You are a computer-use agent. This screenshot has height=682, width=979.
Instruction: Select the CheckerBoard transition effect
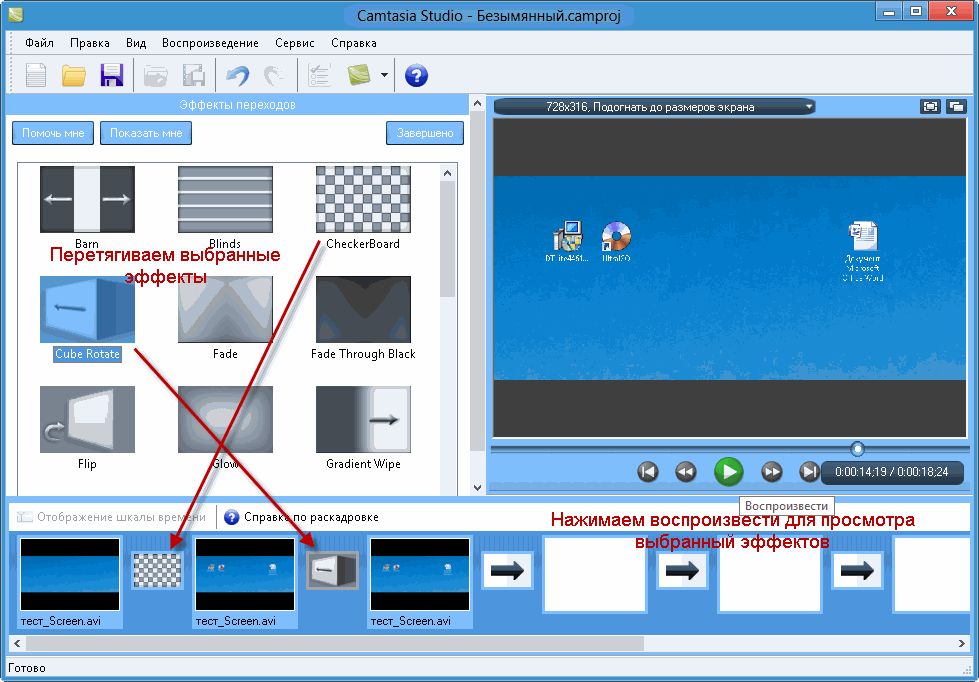pos(363,200)
